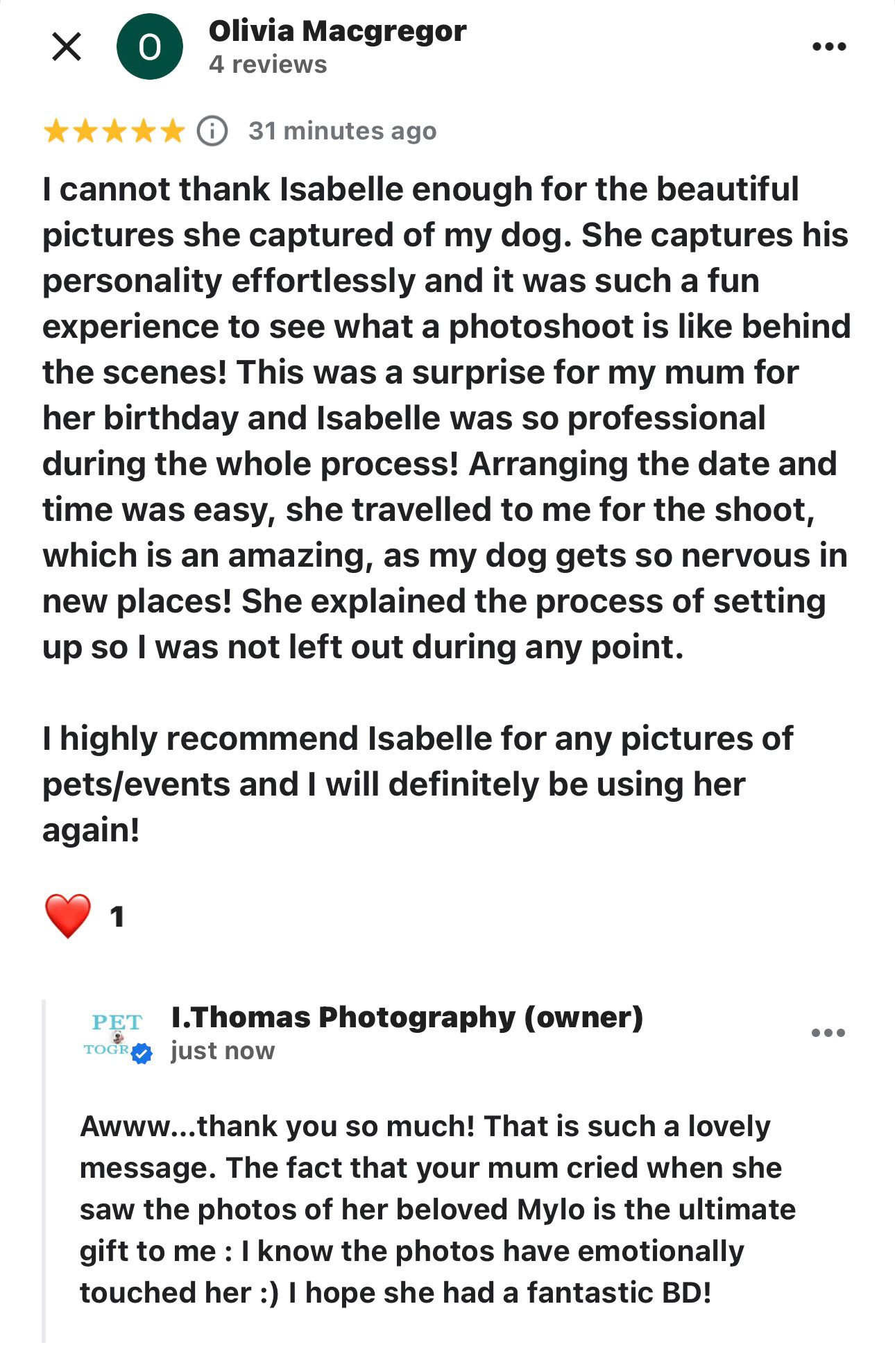The width and height of the screenshot is (895, 1372).
Task: Click the blue verified badge
Action: 142,1054
